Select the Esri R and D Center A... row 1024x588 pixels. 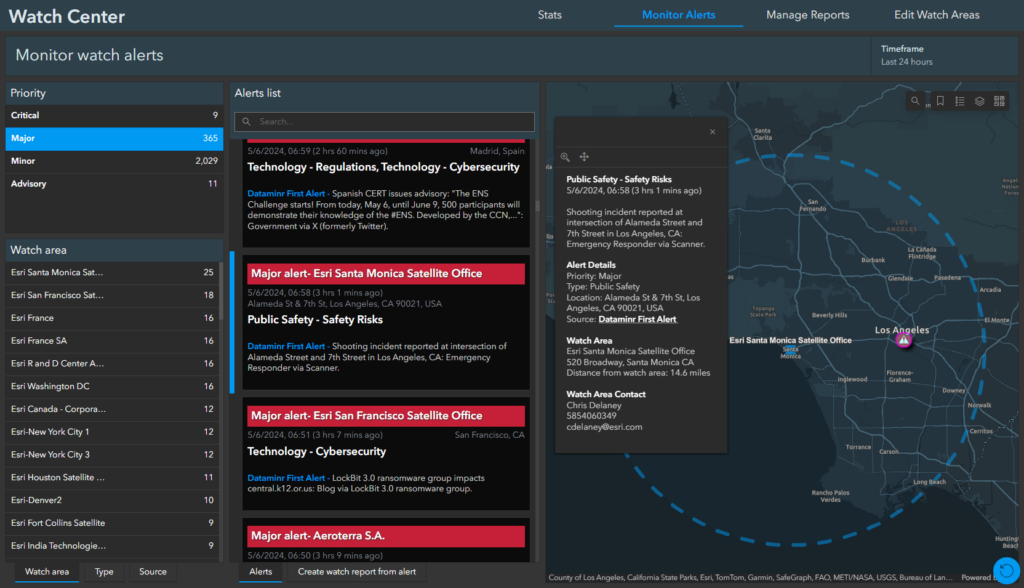112,363
